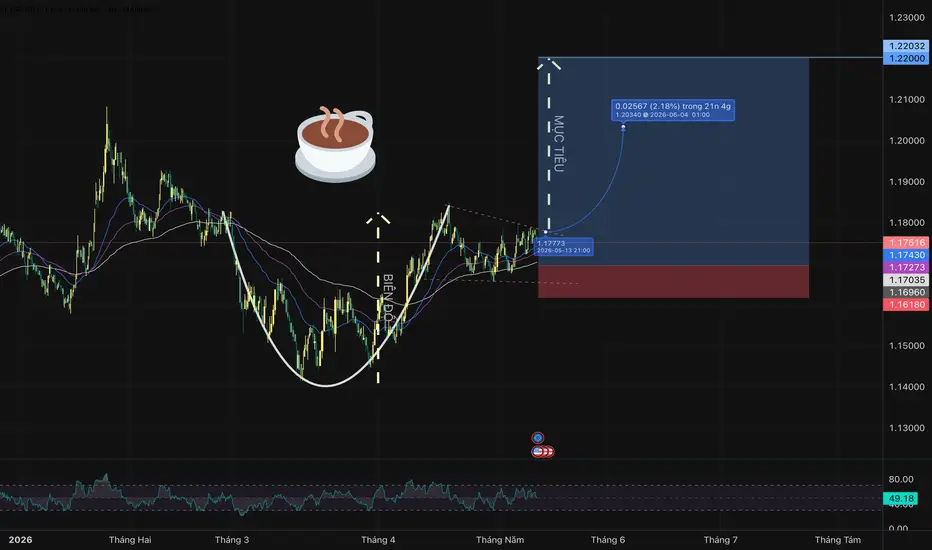Click the coffee cup emoji sticker
This screenshot has width=932, height=550.
pos(335,144)
